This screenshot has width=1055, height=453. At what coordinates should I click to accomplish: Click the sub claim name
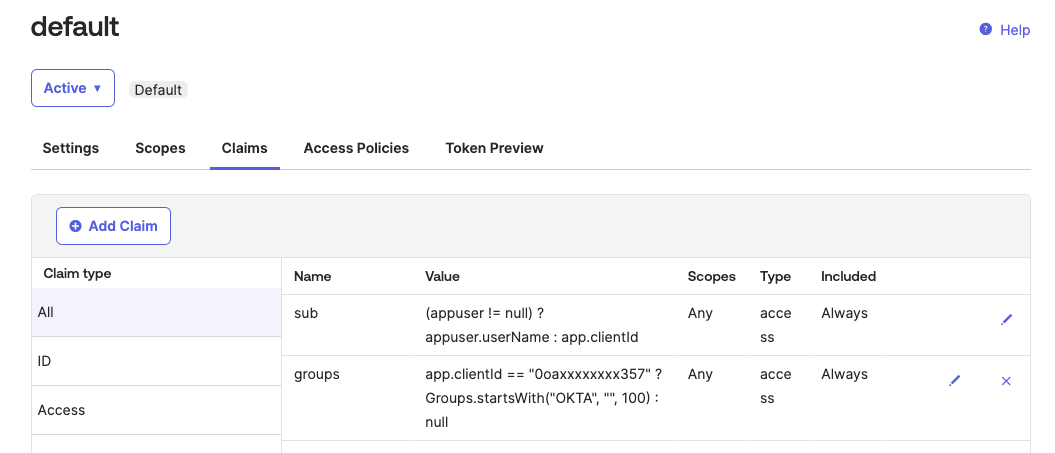click(x=305, y=313)
